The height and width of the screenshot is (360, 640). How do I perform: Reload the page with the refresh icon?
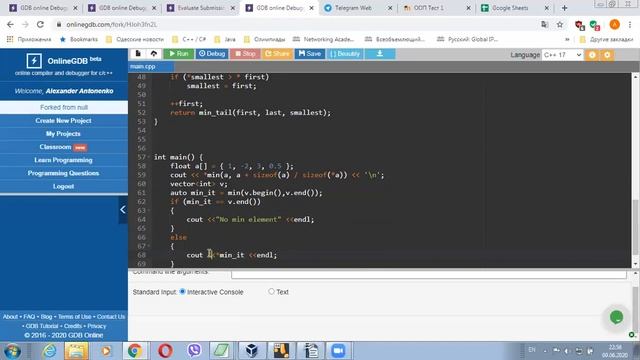coord(40,24)
